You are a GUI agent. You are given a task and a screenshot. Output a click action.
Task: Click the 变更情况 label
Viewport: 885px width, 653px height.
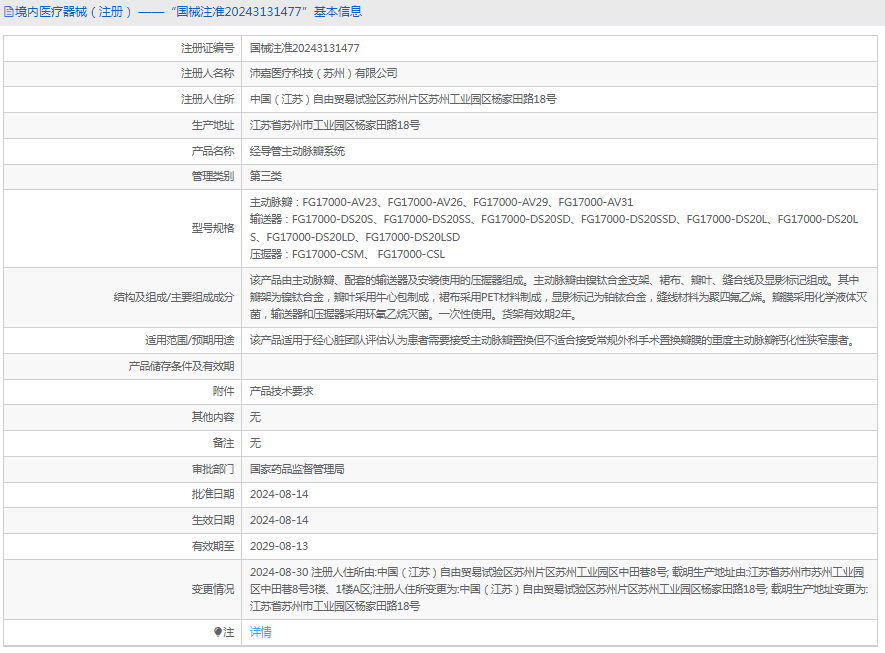213,589
